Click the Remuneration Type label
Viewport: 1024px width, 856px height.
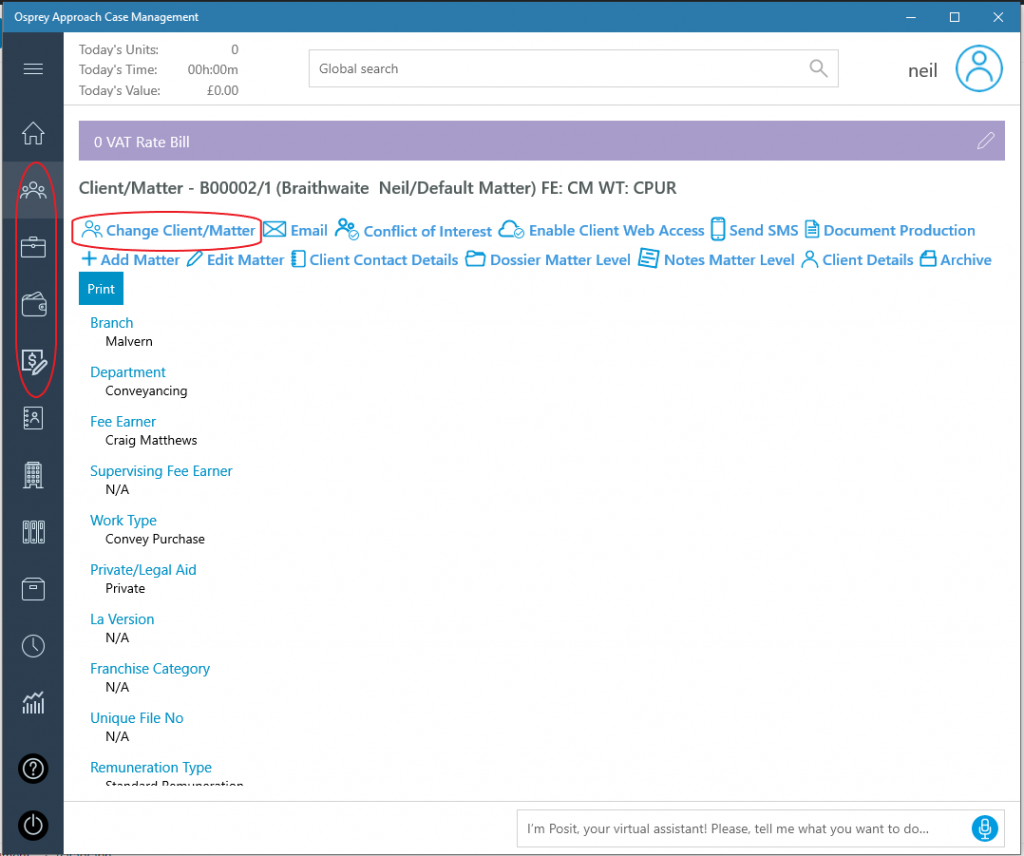(151, 768)
